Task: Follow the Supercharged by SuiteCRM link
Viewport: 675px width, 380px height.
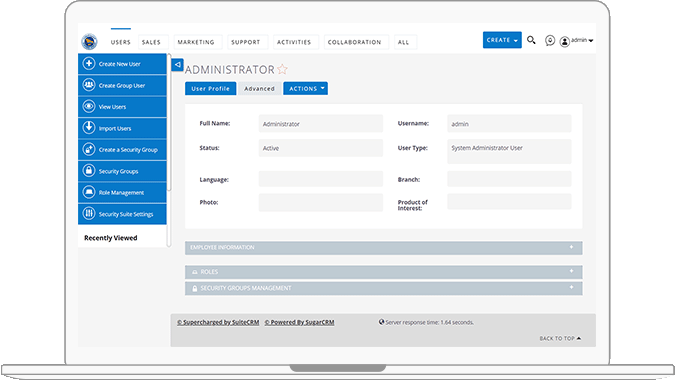Action: [x=218, y=322]
